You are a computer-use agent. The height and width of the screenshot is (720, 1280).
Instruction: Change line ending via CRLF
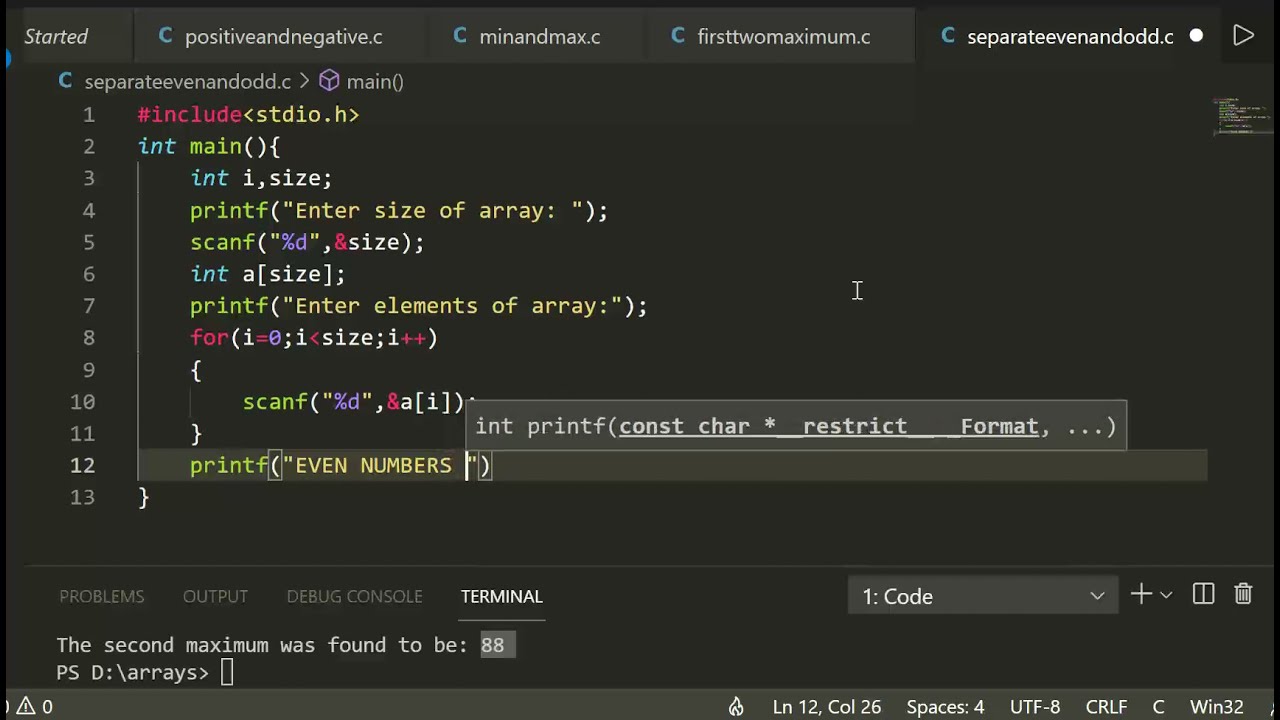[x=1106, y=706]
